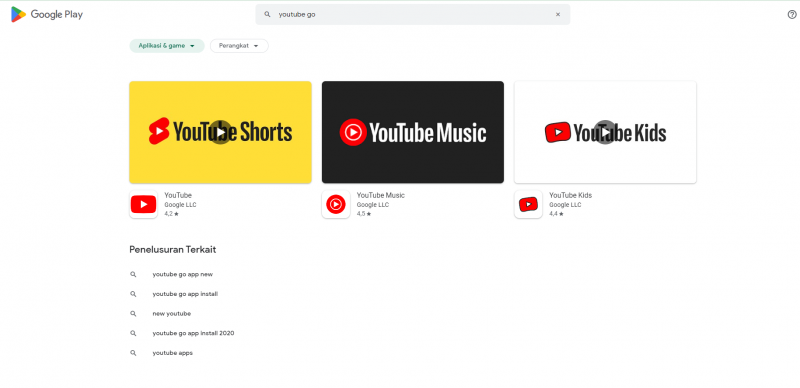
Task: Click the Penelusuran Terkait heading
Action: click(x=172, y=250)
